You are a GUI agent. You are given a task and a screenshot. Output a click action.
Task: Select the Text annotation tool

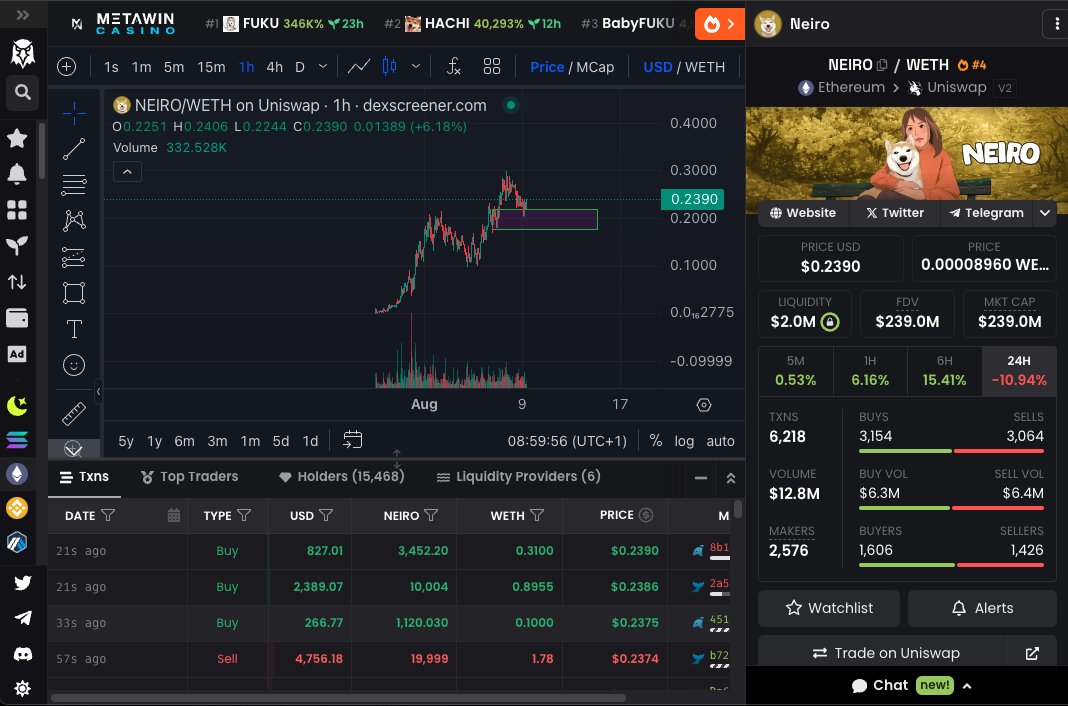pos(74,329)
